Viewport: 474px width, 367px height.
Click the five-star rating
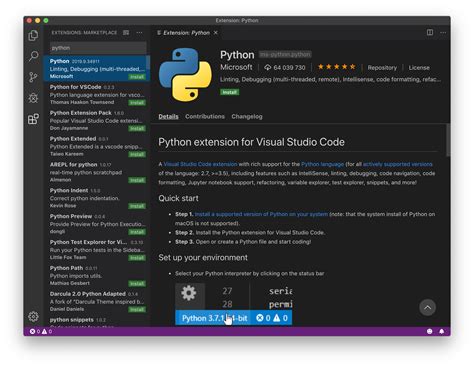[x=336, y=67]
